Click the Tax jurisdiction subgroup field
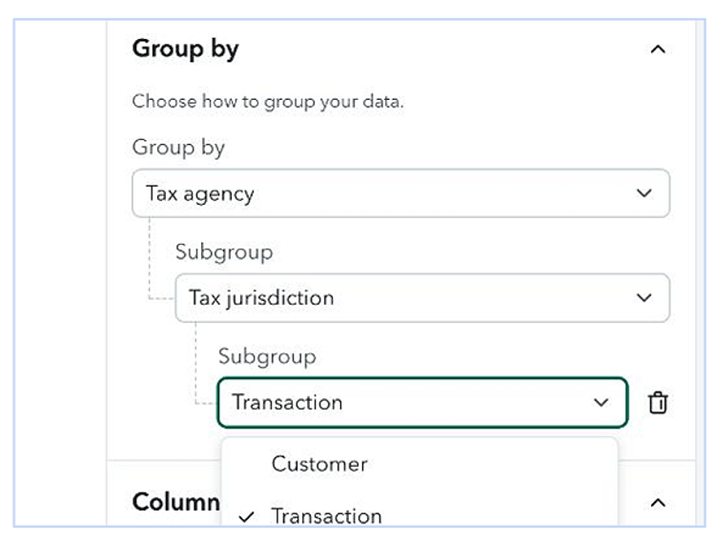717x541 pixels. [422, 298]
